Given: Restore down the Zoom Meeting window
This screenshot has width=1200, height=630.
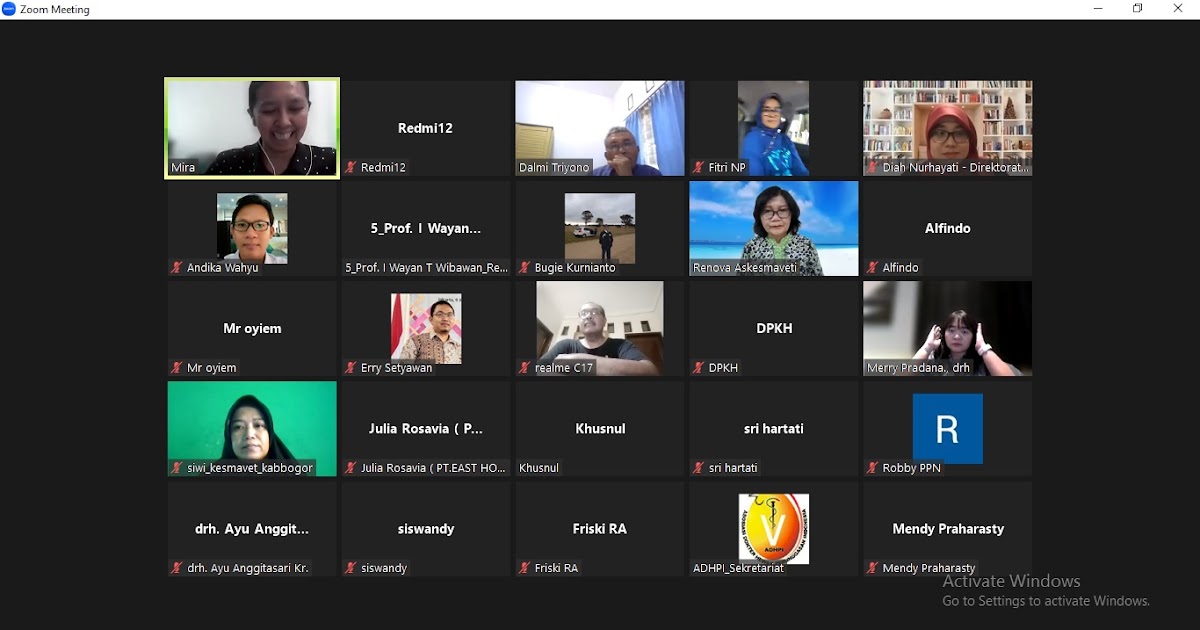Looking at the screenshot, I should click(1138, 9).
